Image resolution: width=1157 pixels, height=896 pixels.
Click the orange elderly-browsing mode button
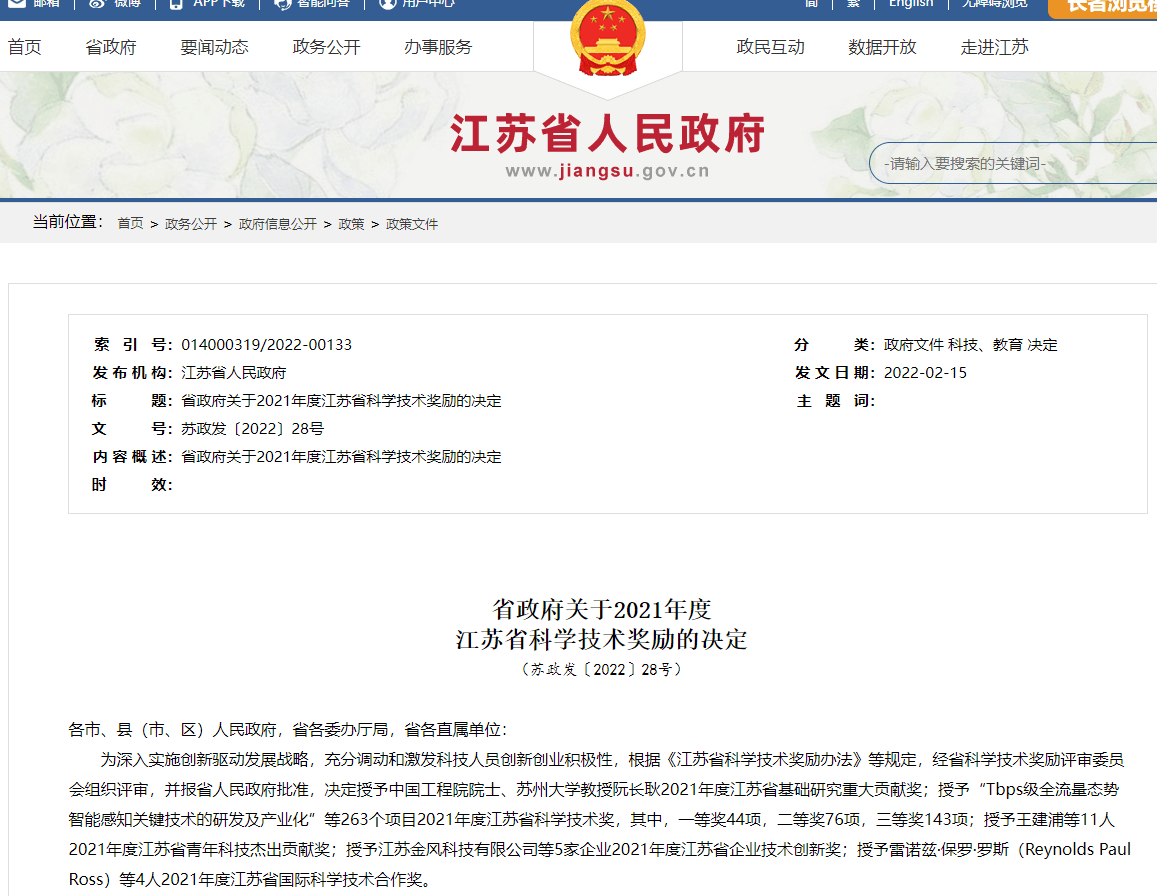pos(1103,6)
